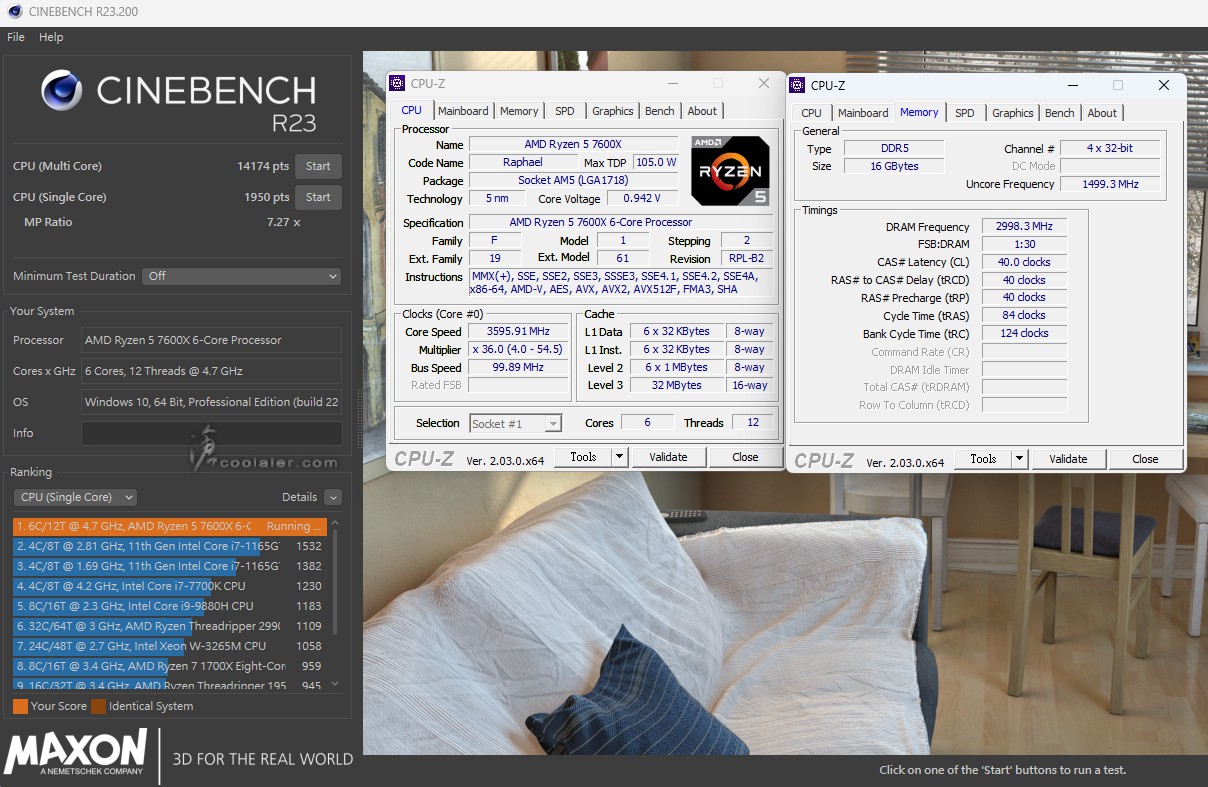Open About tab in CPU window
Viewport: 1208px width, 787px height.
coord(702,111)
